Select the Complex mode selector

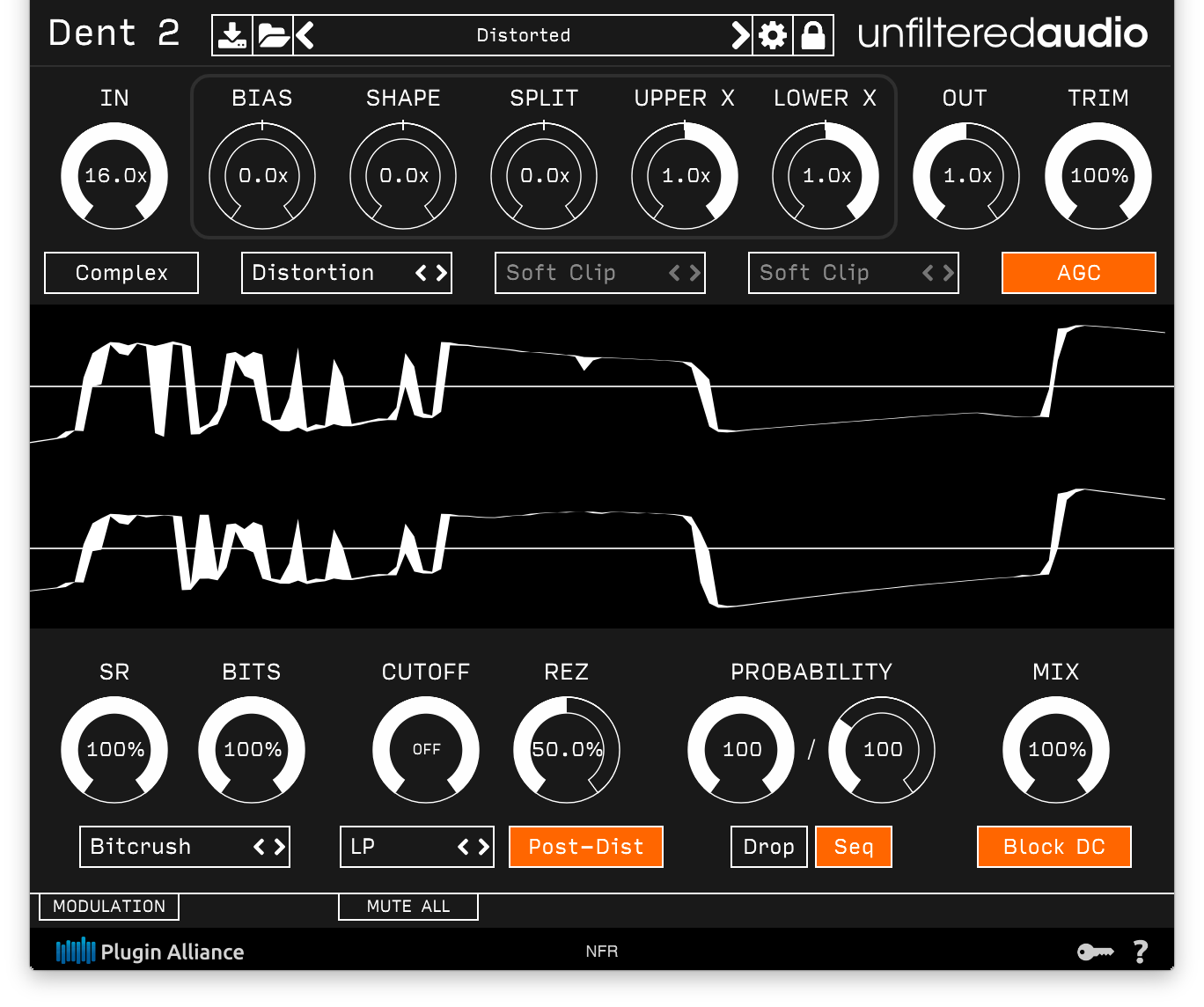(121, 273)
